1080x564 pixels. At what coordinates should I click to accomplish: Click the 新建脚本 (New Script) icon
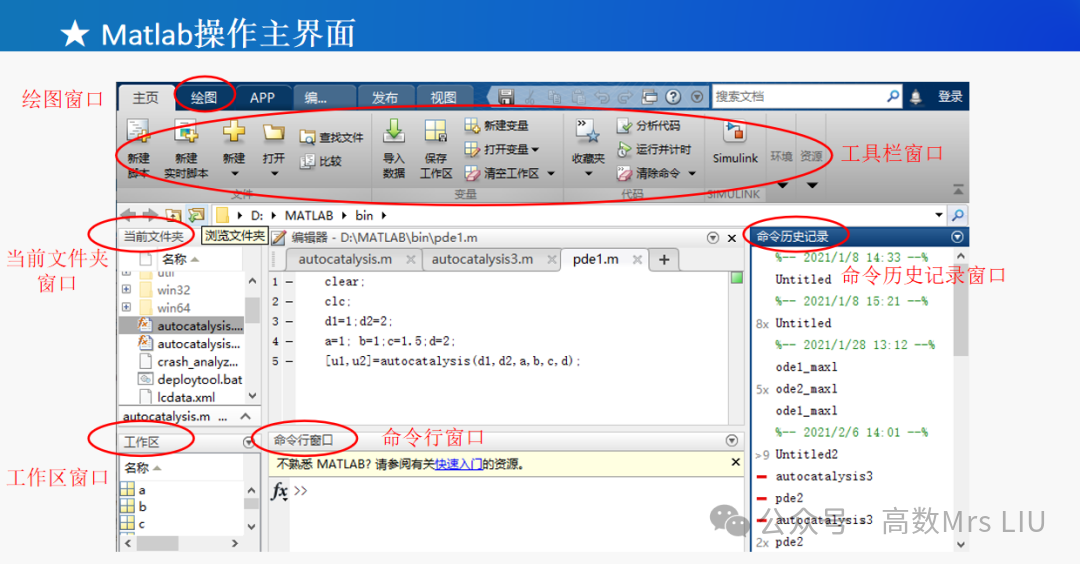pos(138,132)
